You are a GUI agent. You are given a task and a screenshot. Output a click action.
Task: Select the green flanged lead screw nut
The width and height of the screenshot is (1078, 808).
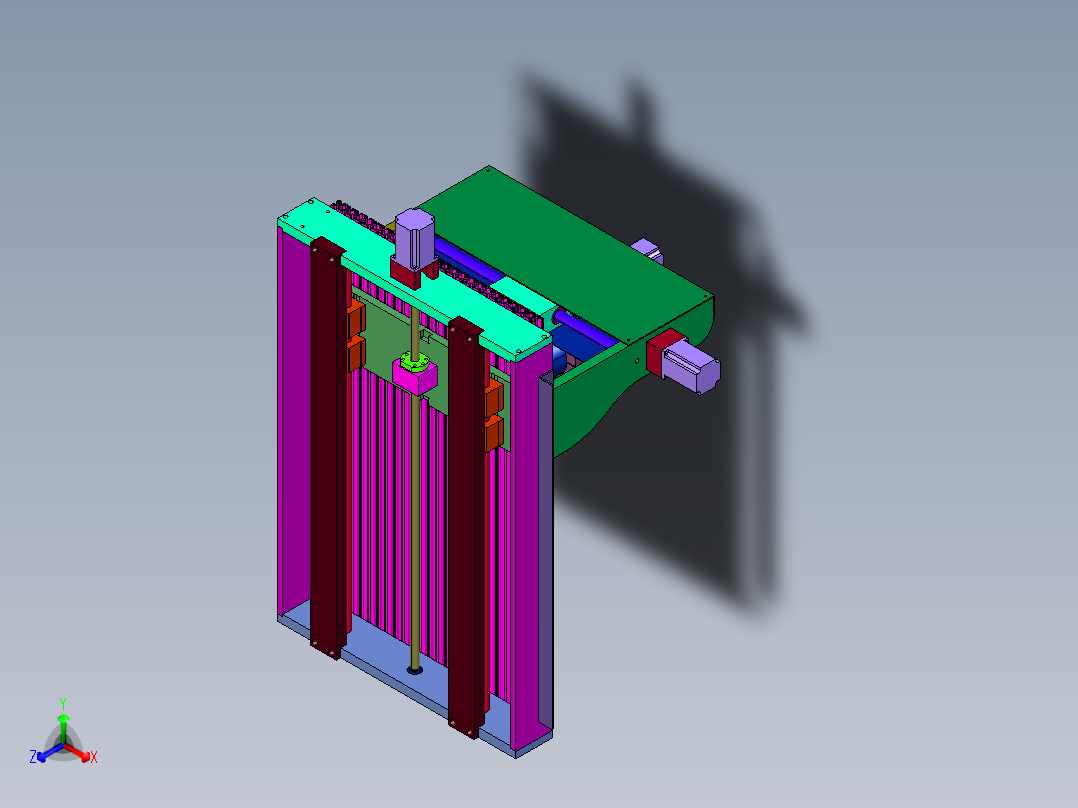click(416, 360)
